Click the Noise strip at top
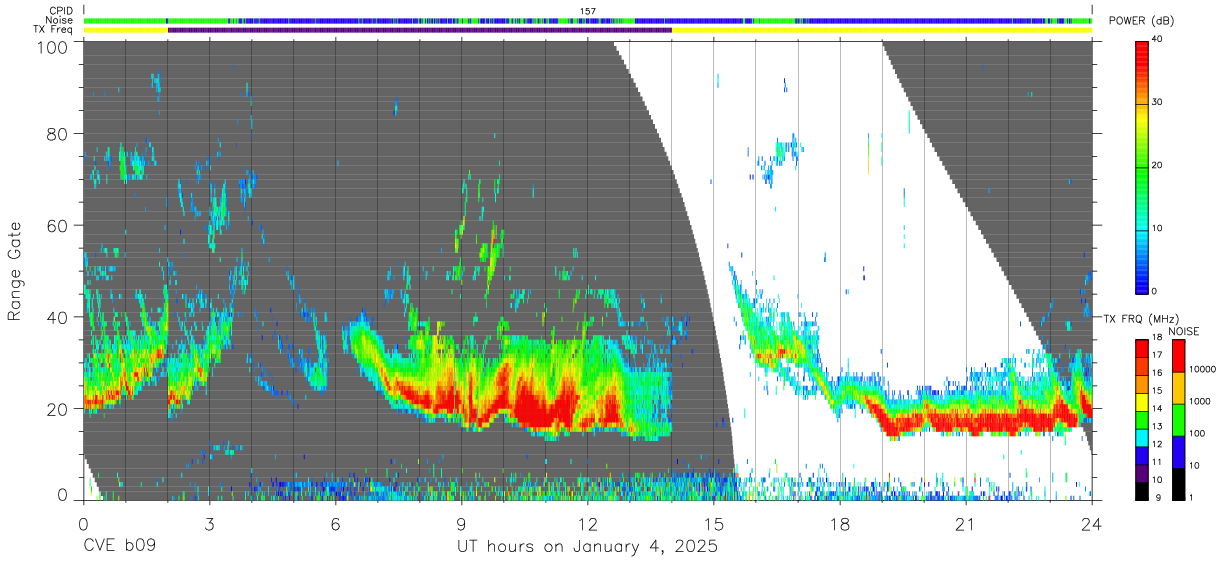Viewport: 1228px width, 567px height. (x=588, y=20)
